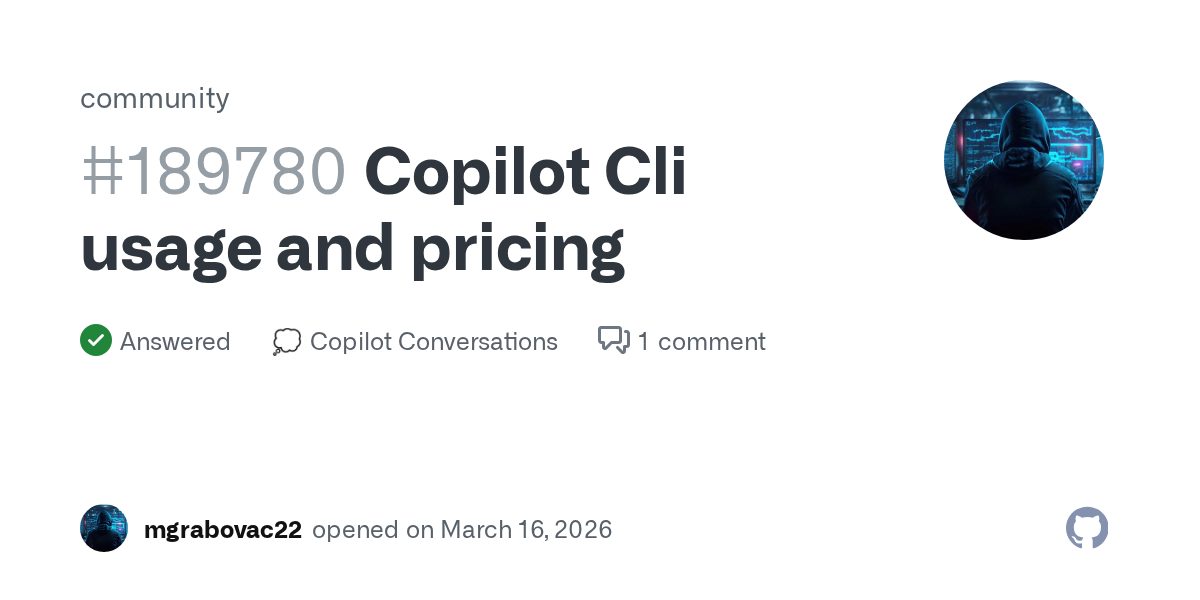Select the "usage and pricing" title line

(x=352, y=248)
